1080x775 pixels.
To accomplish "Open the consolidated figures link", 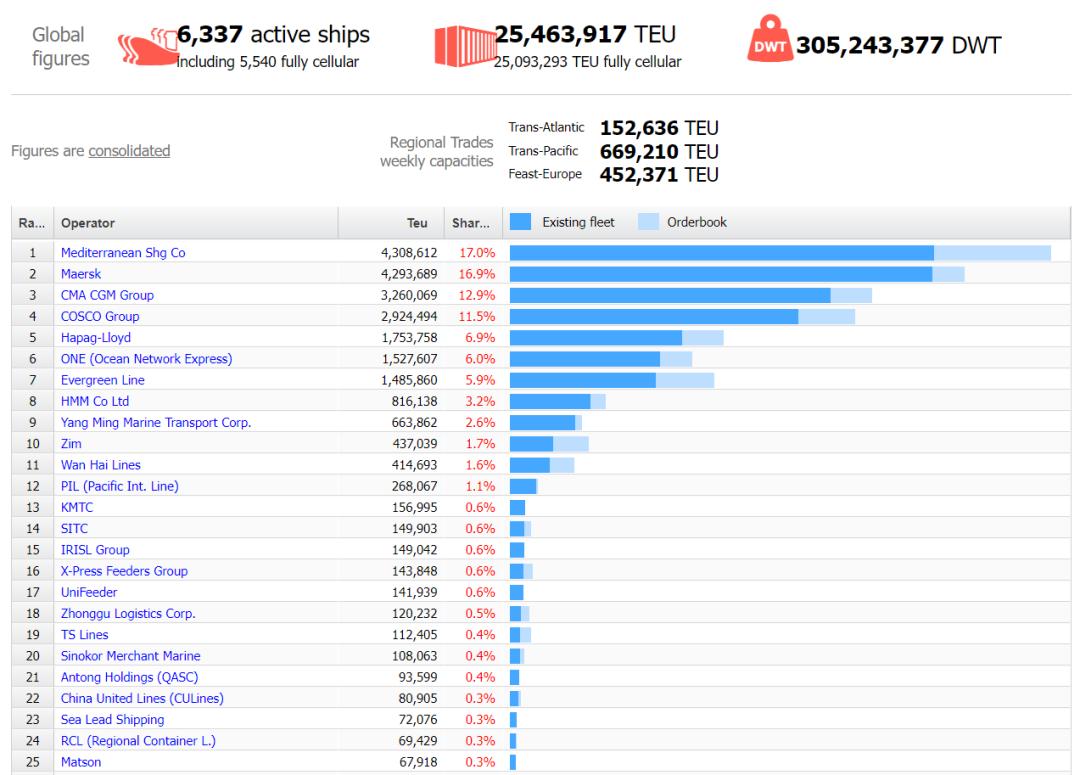I will click(x=129, y=151).
